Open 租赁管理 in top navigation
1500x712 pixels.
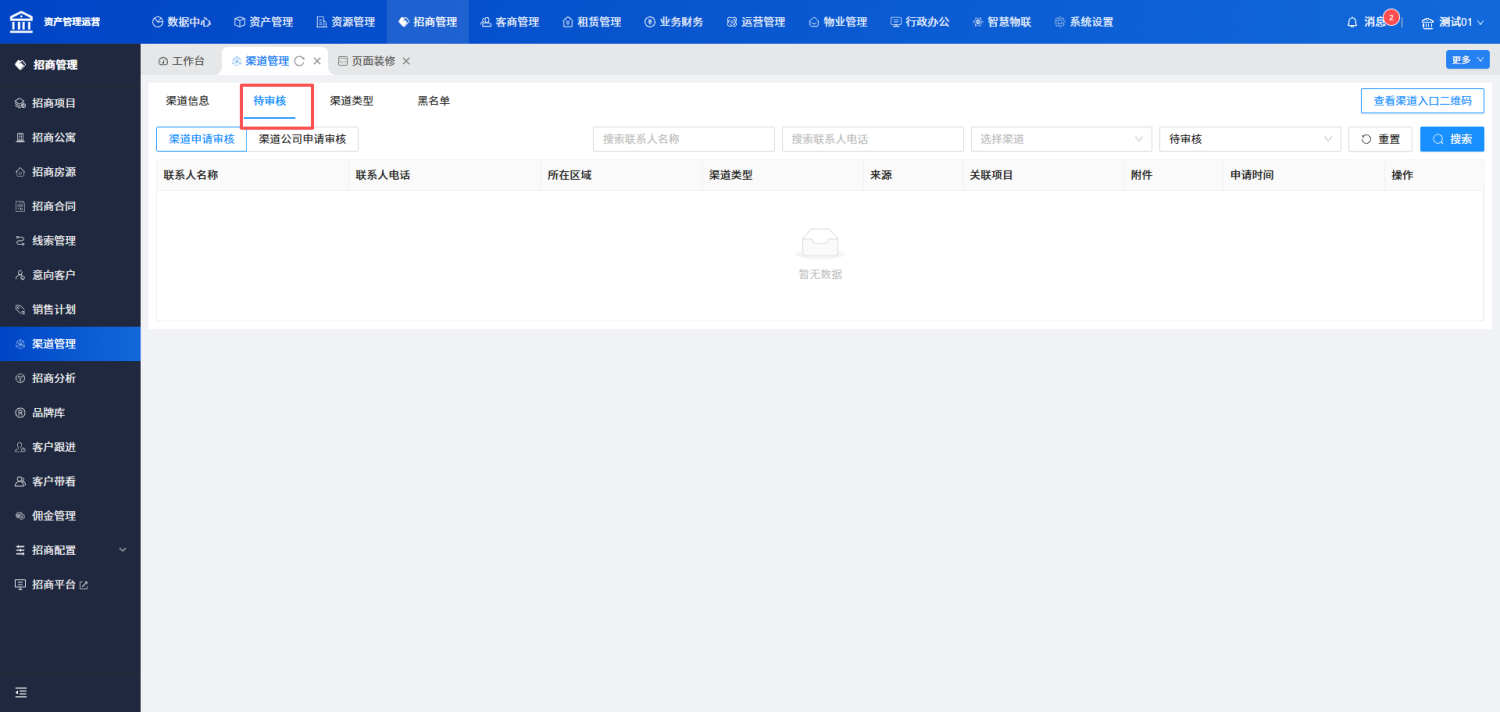pos(591,22)
